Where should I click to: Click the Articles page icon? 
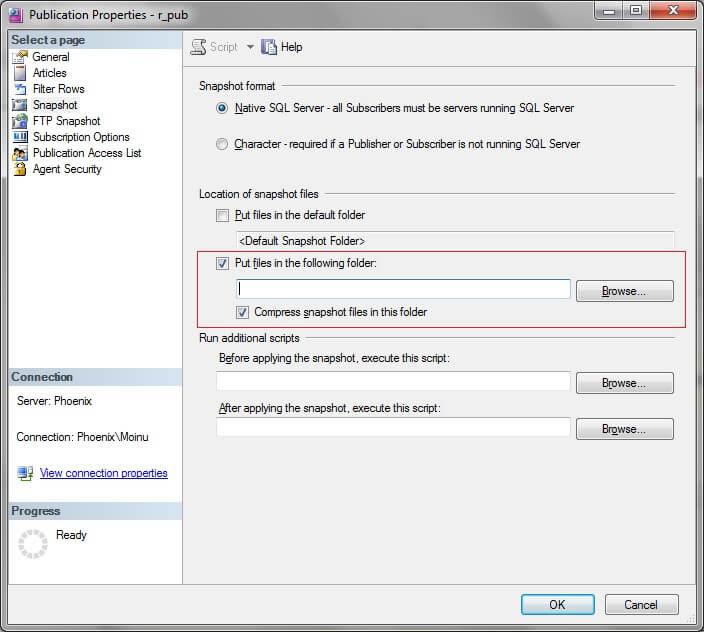click(20, 73)
